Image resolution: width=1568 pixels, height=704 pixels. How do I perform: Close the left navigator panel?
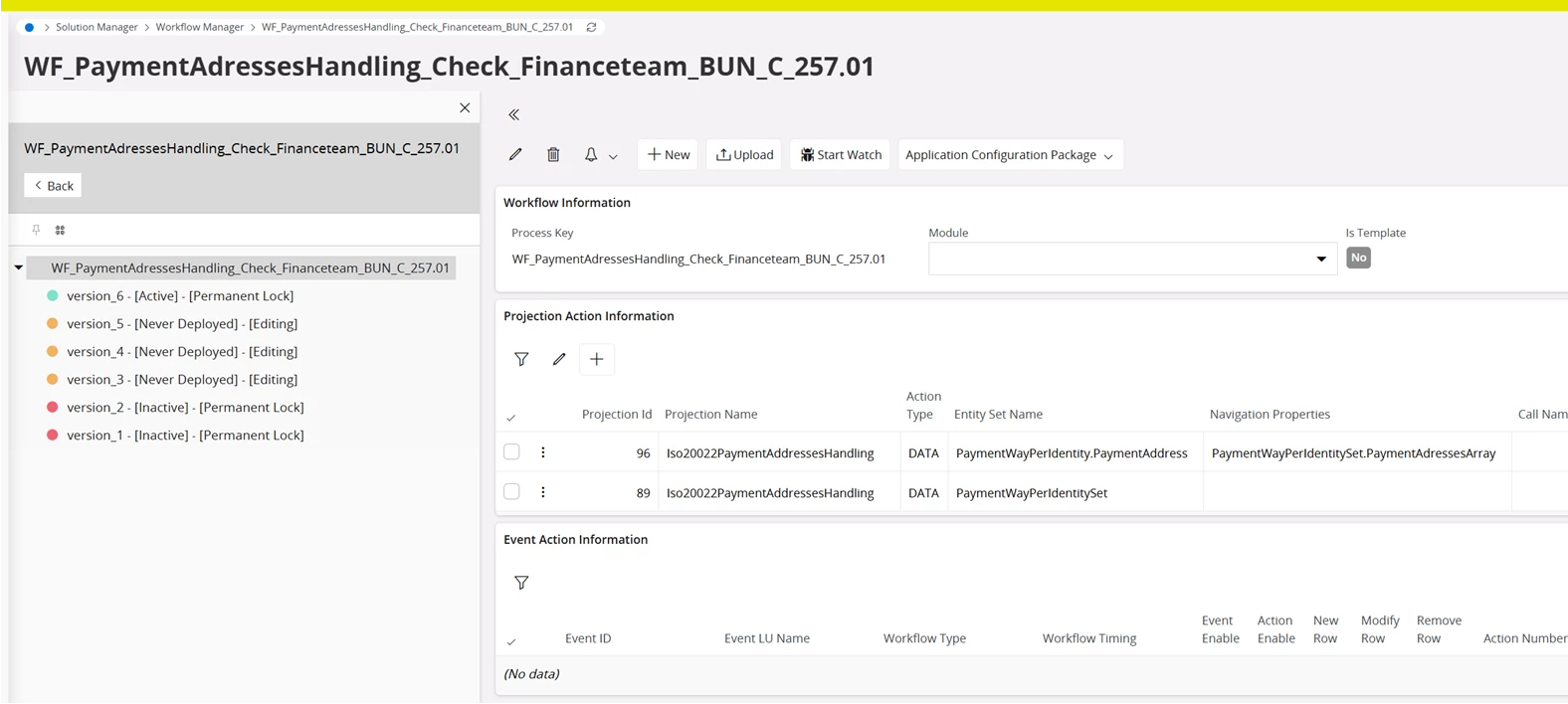[x=465, y=107]
